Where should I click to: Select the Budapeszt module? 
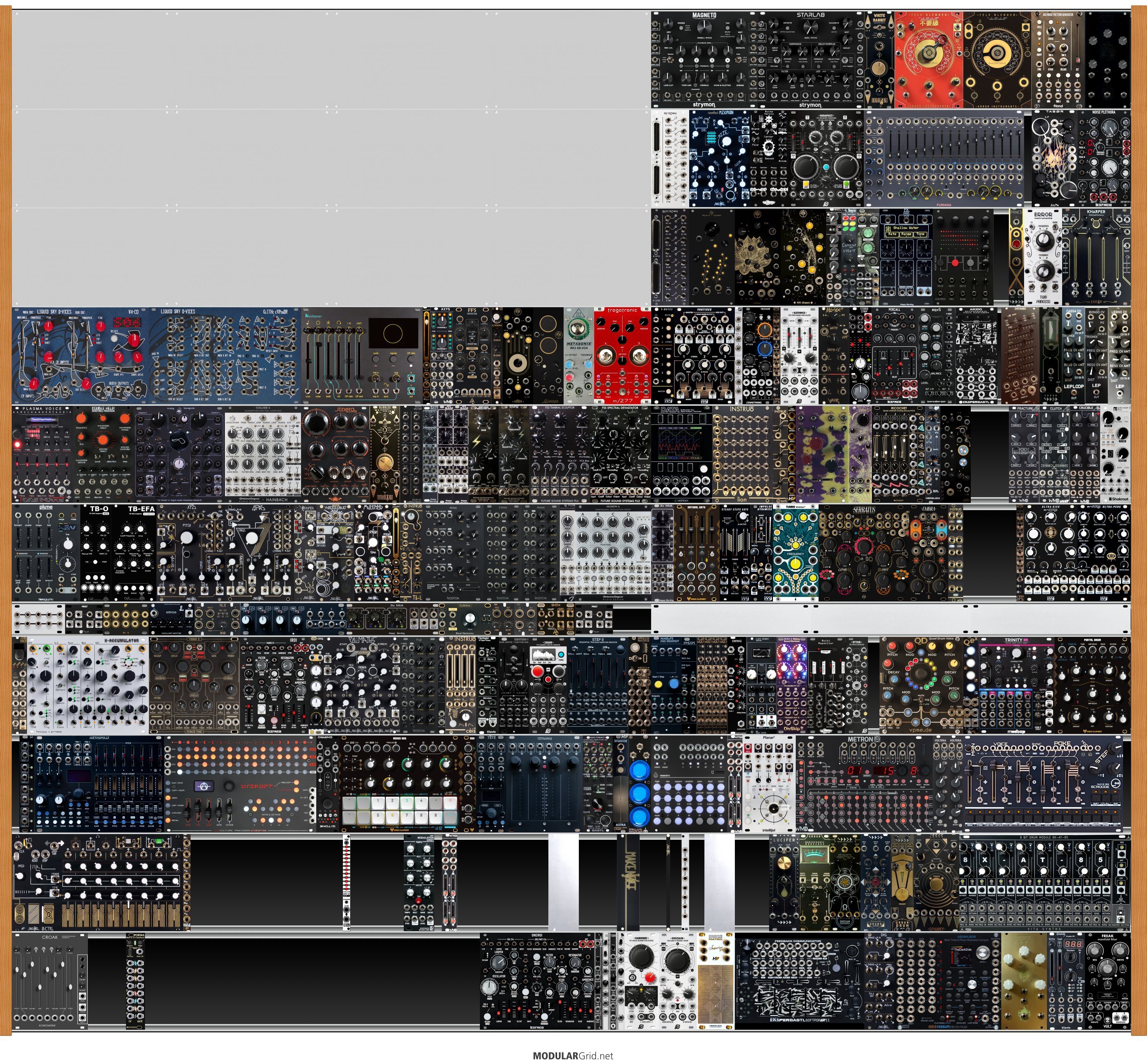(x=827, y=158)
